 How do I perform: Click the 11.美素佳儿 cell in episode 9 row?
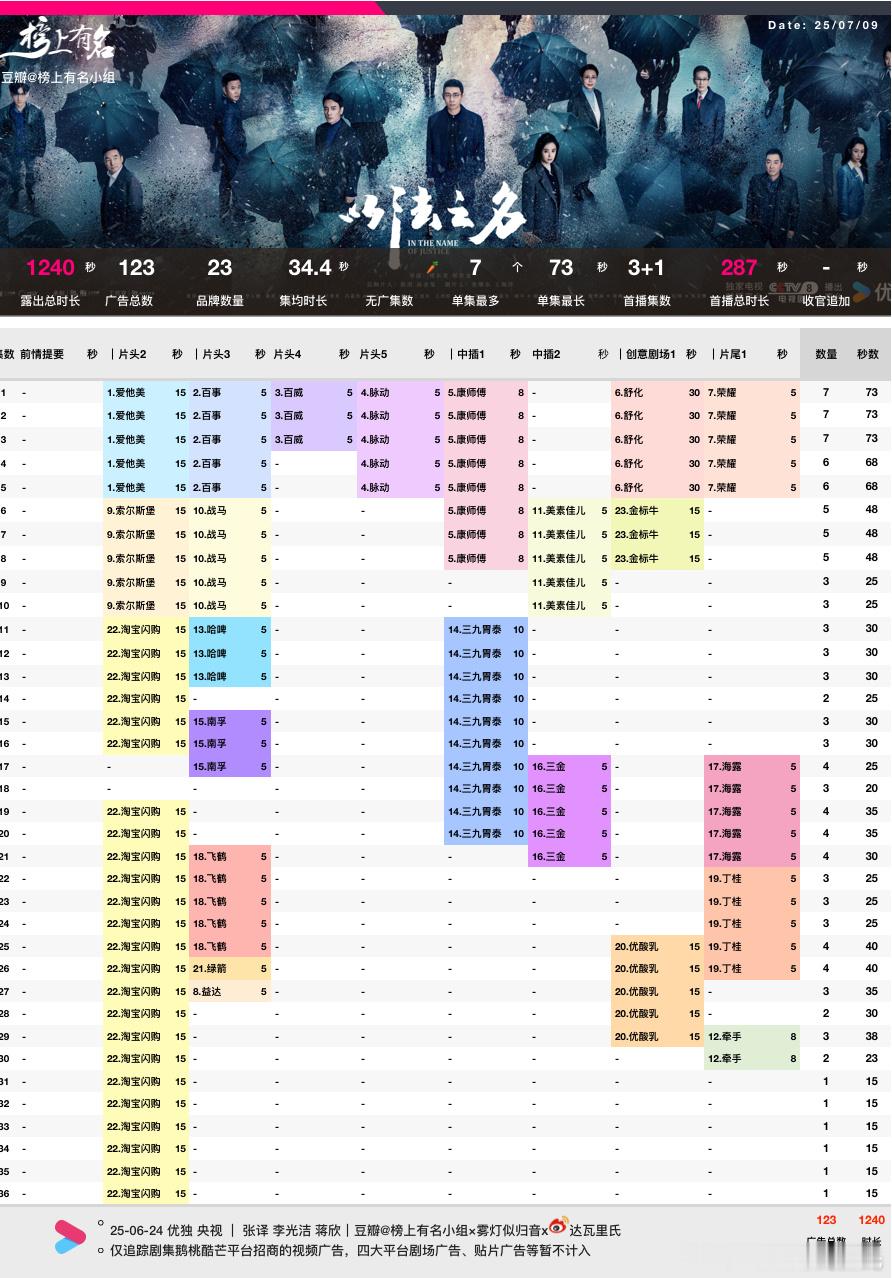(x=569, y=582)
